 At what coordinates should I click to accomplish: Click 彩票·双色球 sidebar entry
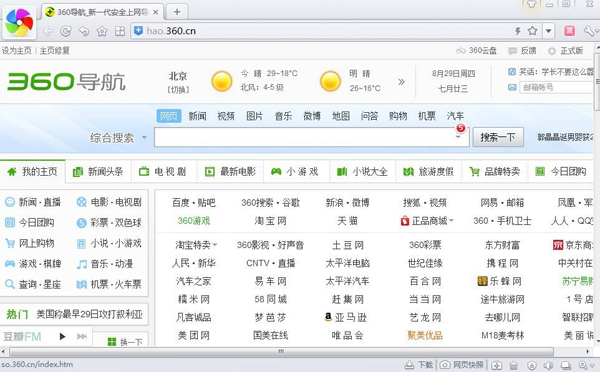(x=109, y=223)
